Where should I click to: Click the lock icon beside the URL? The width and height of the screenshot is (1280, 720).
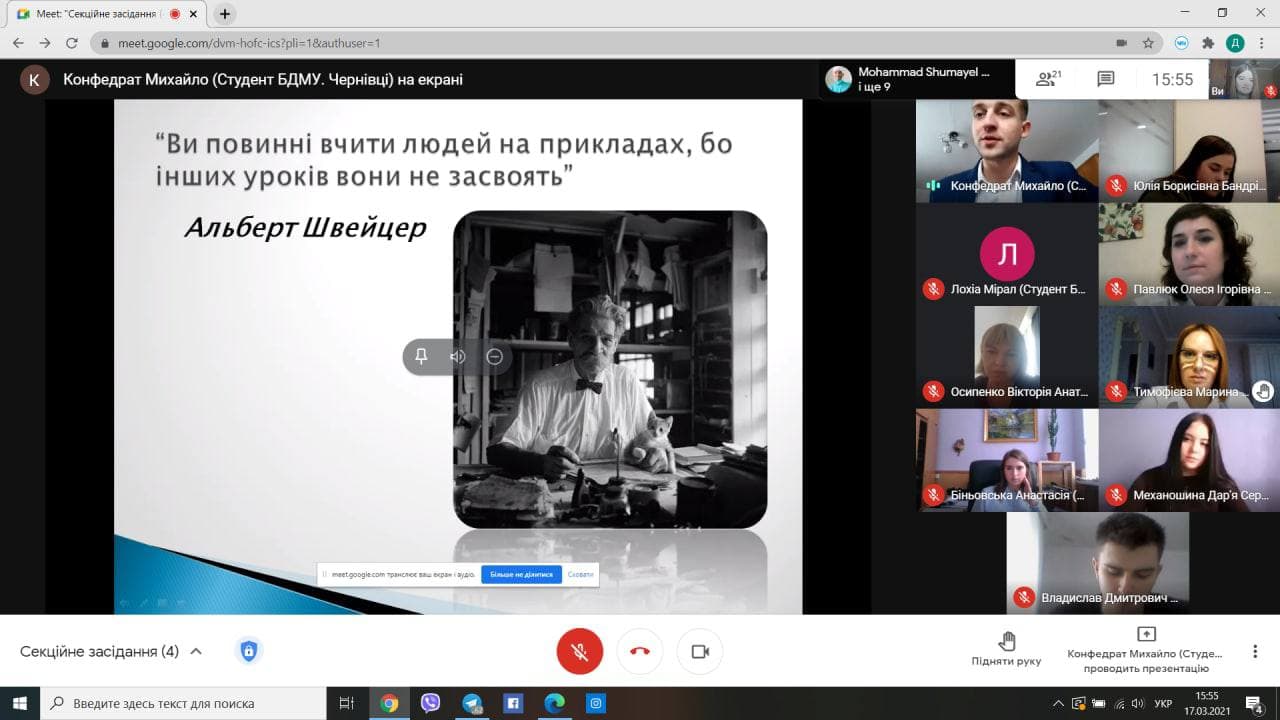tap(104, 43)
